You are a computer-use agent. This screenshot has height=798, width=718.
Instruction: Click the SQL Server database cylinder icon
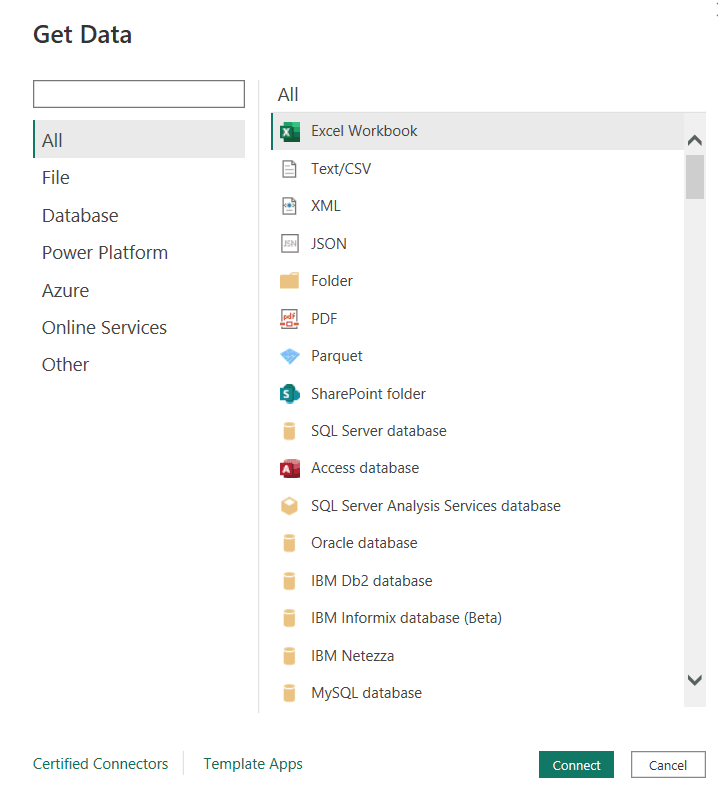289,431
